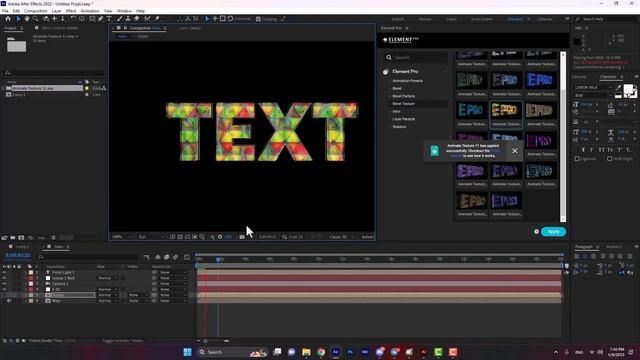
Task: Open the File menu
Action: pos(5,11)
